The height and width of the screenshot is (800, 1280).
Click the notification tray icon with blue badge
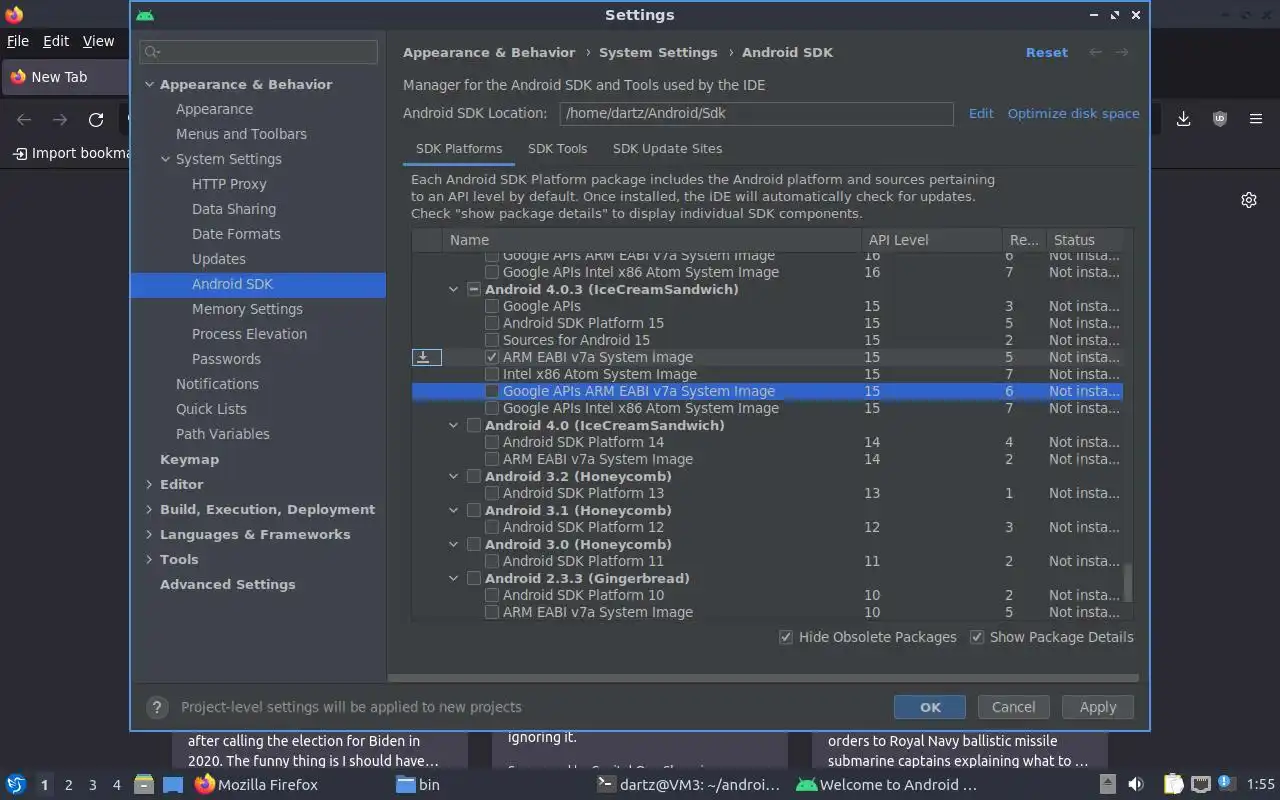pos(1227,785)
